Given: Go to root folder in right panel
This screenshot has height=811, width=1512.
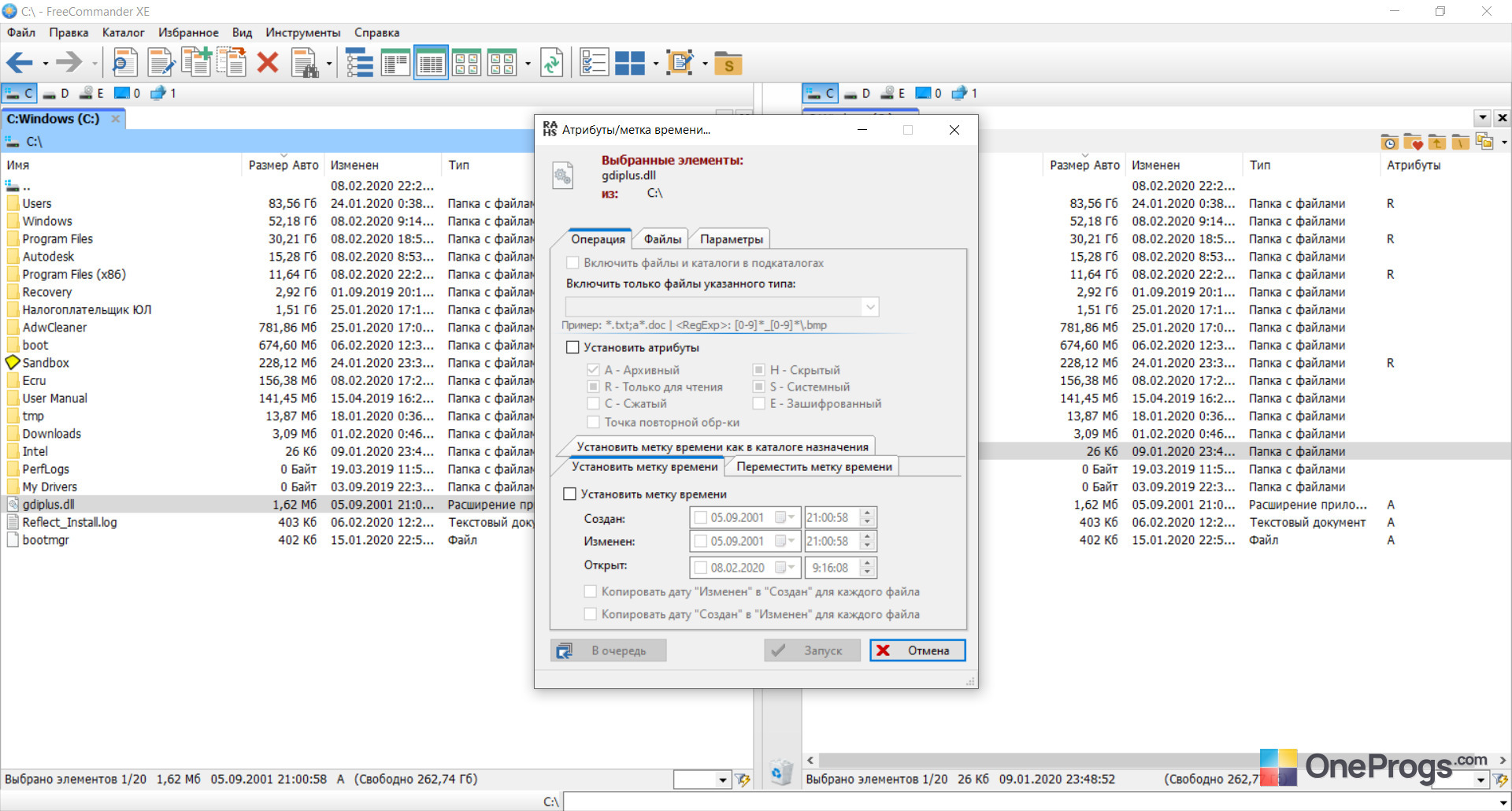Looking at the screenshot, I should pos(1461,142).
